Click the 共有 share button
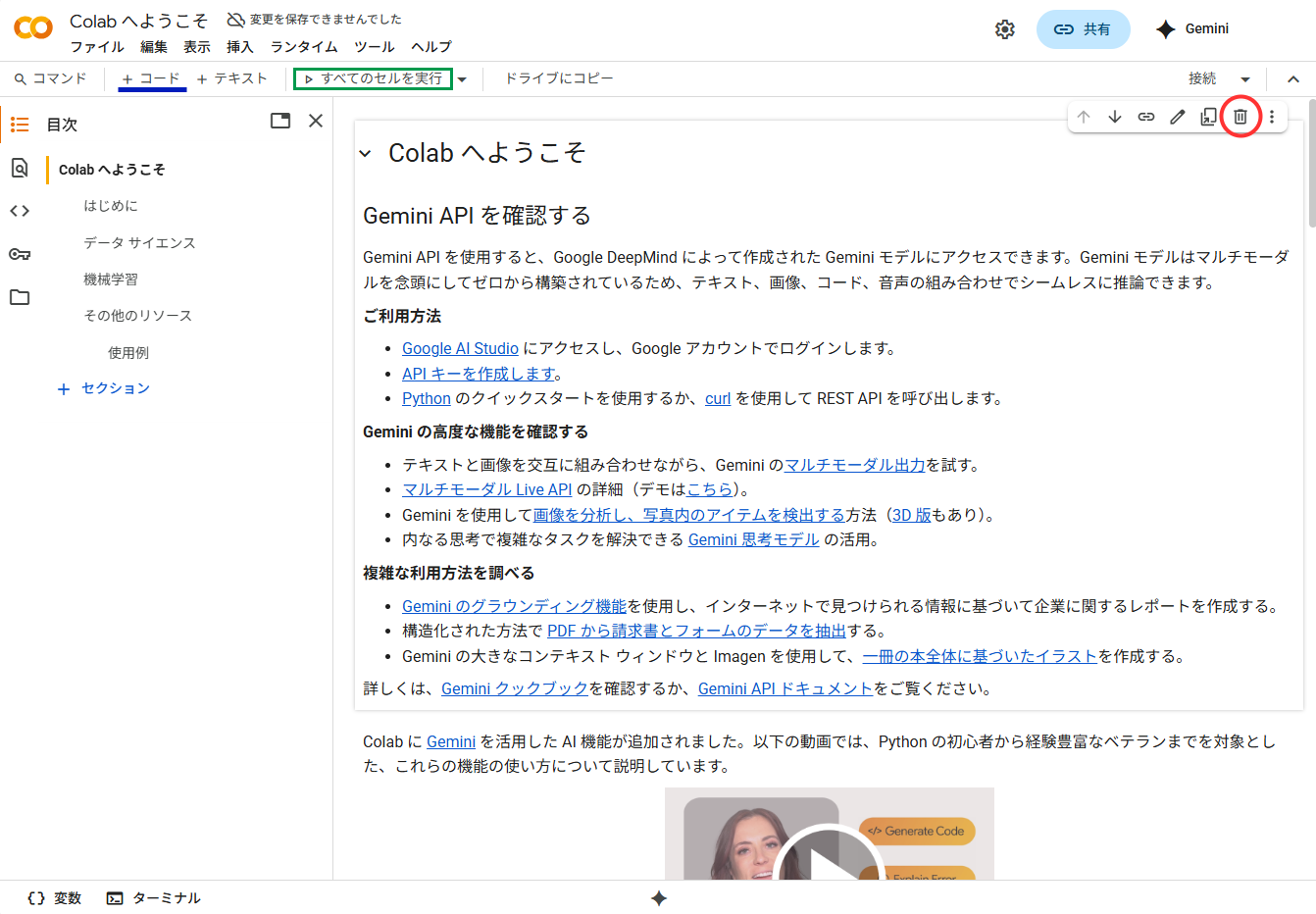The image size is (1316, 914). coord(1083,28)
